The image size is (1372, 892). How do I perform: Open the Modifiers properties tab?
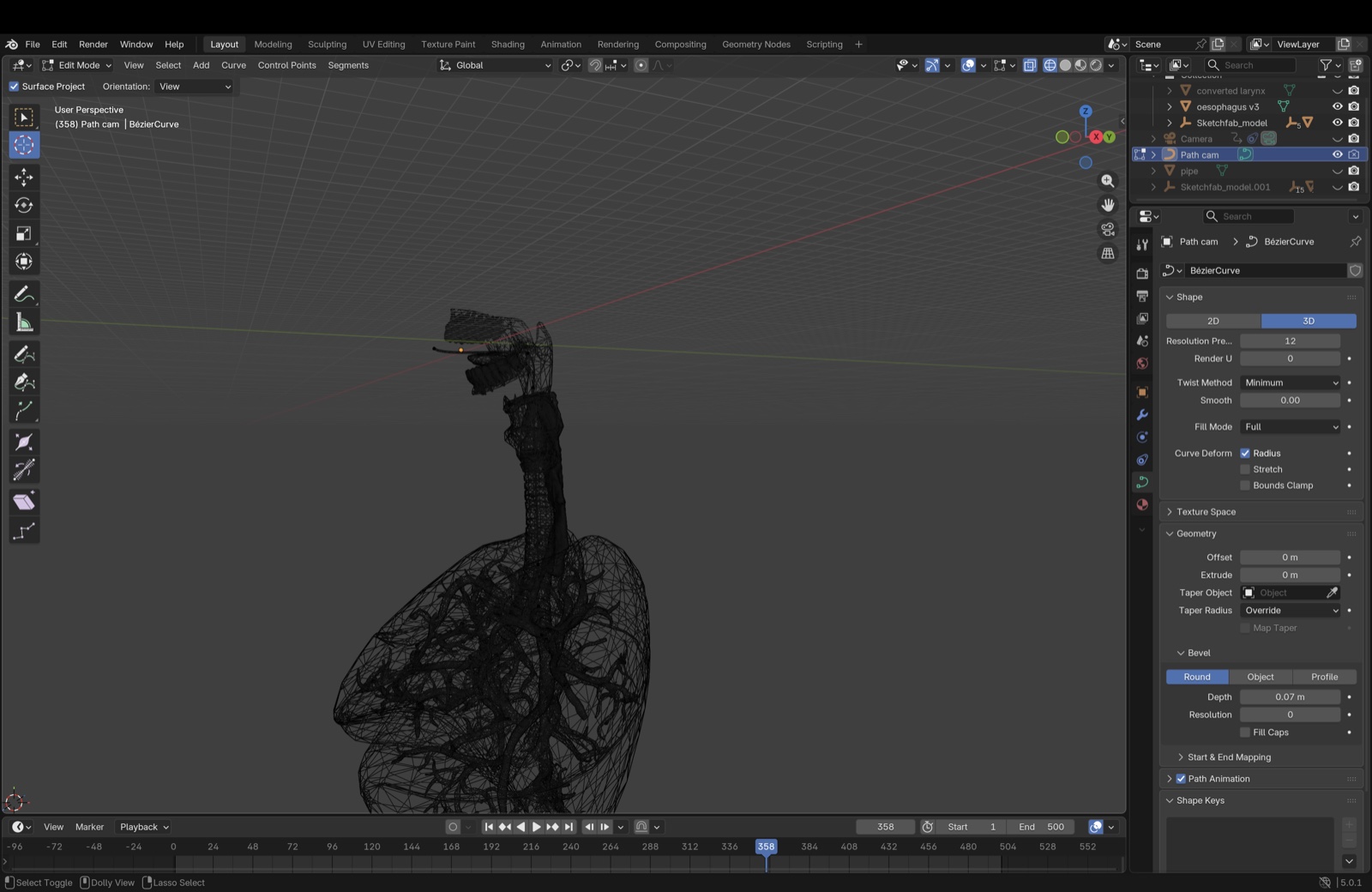pos(1142,415)
